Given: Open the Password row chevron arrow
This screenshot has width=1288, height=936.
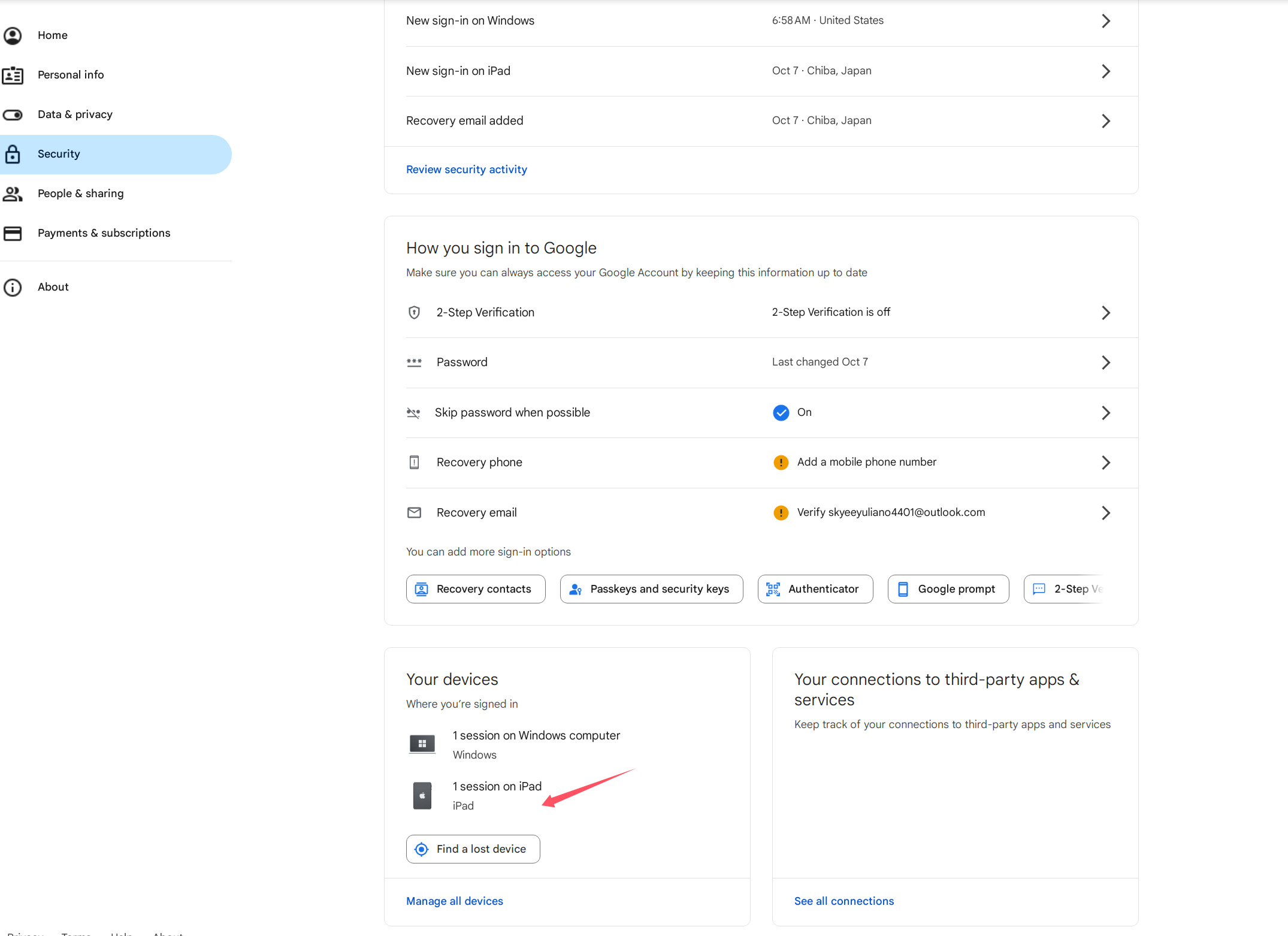Looking at the screenshot, I should [x=1105, y=362].
